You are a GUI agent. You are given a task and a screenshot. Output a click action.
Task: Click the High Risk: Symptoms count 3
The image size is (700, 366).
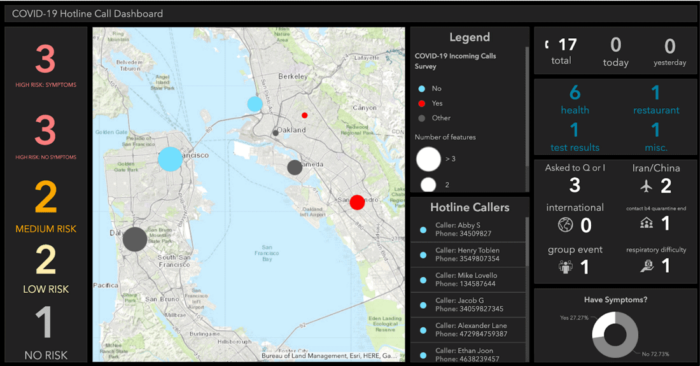[x=46, y=59]
